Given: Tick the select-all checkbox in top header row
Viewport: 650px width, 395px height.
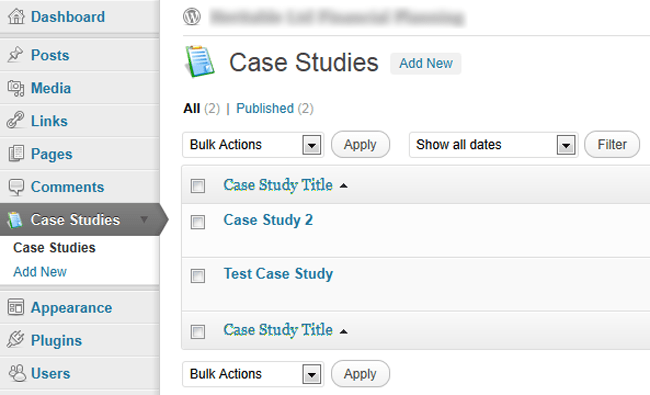Looking at the screenshot, I should coord(198,186).
